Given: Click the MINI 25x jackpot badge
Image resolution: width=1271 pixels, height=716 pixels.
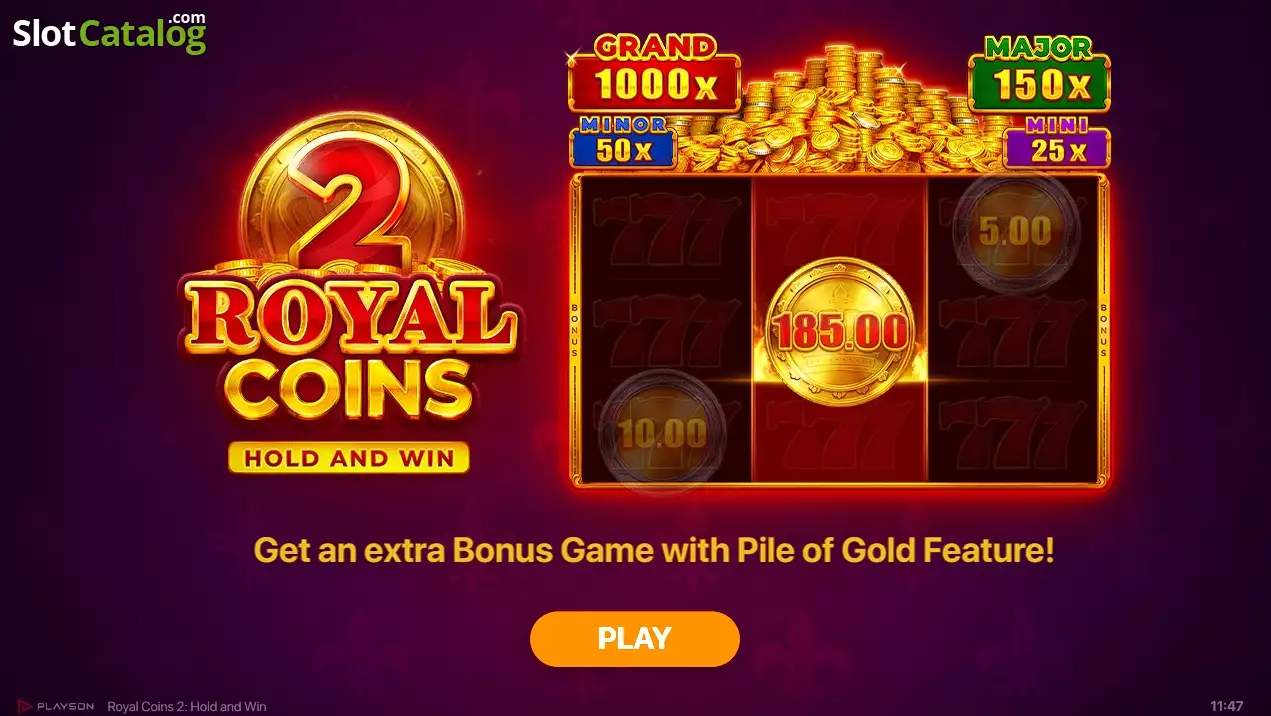Looking at the screenshot, I should [1056, 142].
